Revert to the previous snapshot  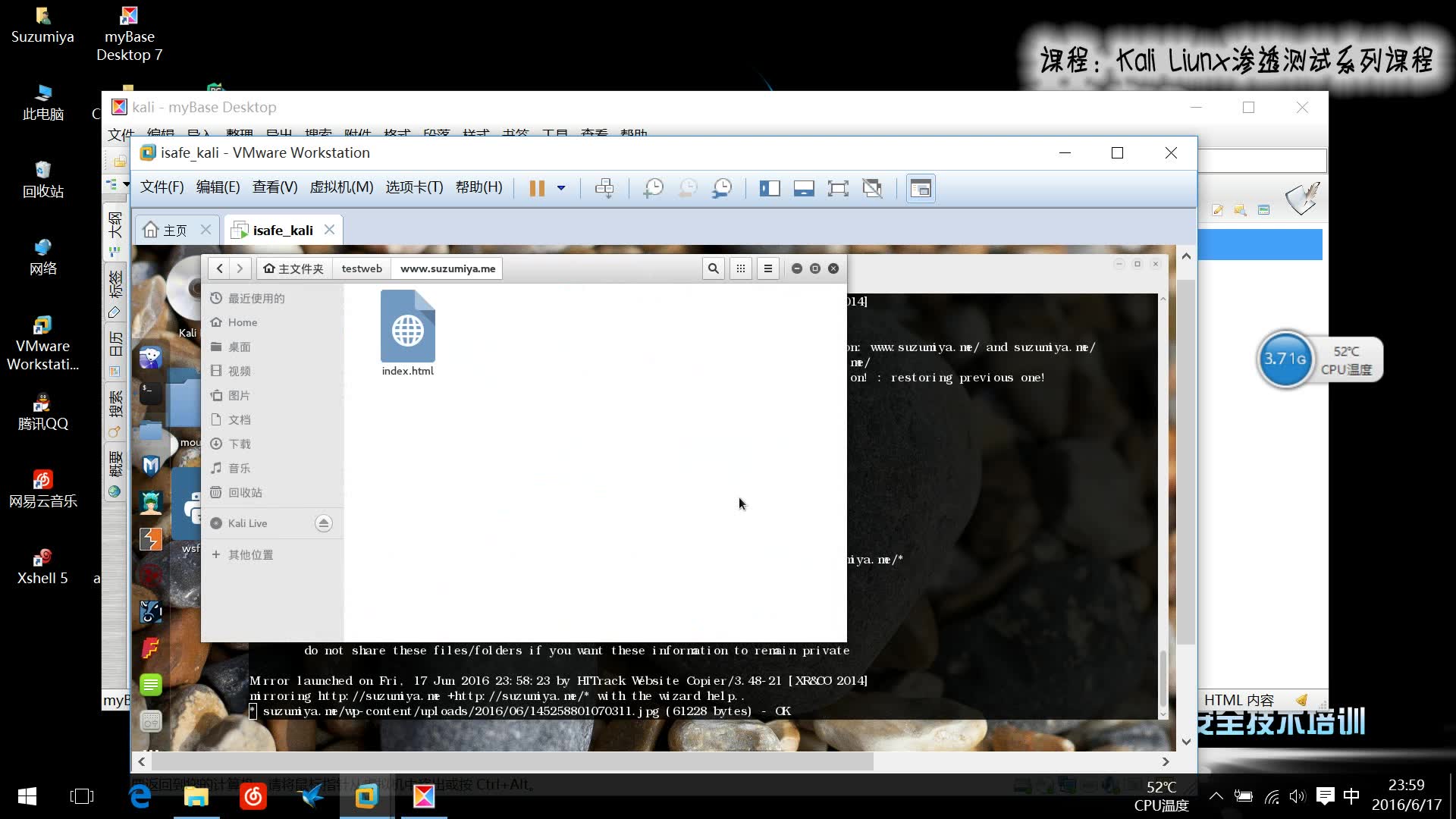[x=688, y=188]
